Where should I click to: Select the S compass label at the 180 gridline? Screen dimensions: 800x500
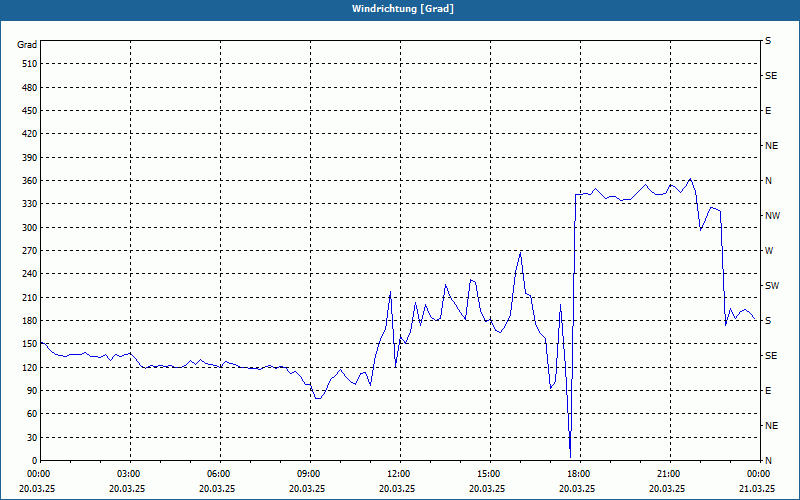tap(768, 321)
